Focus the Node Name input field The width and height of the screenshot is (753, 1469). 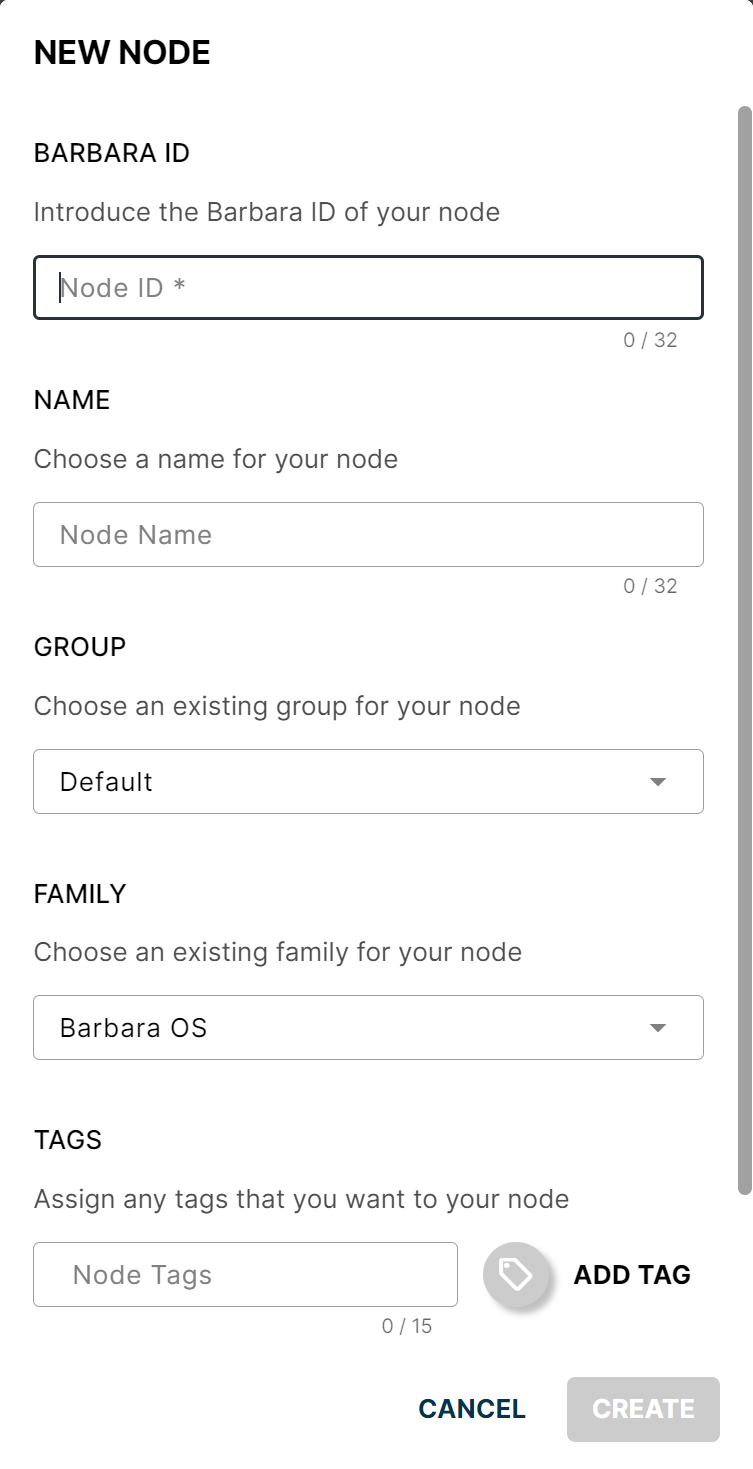[368, 534]
